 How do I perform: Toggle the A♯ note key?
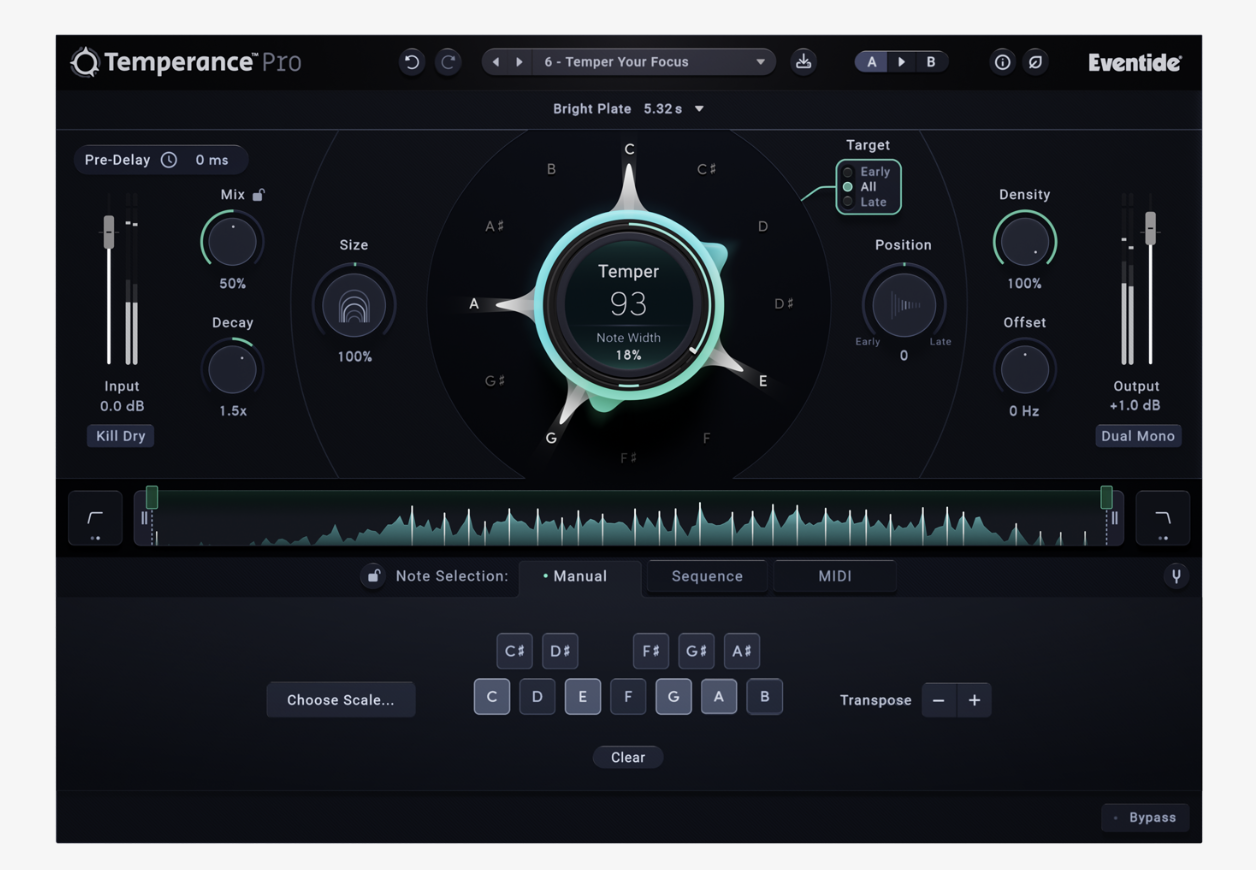742,651
